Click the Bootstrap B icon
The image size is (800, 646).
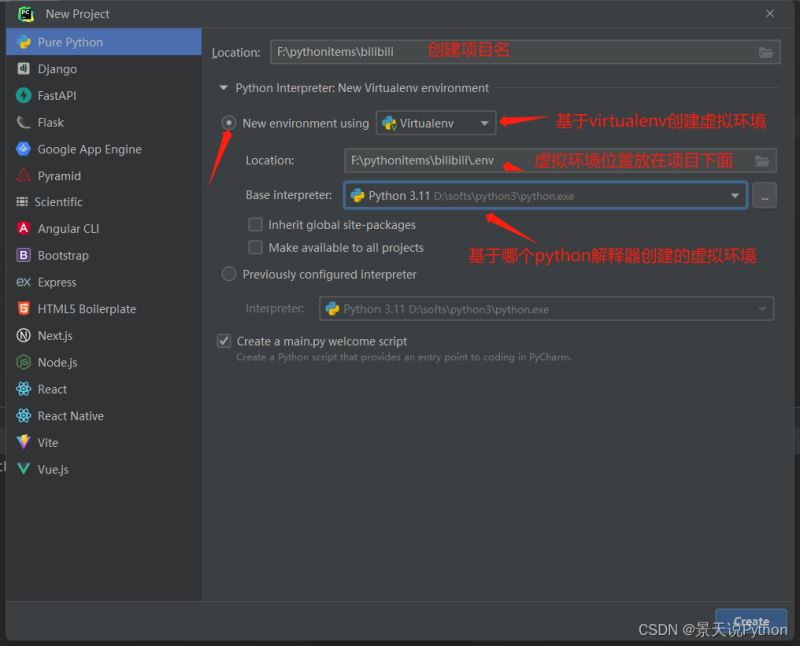tap(23, 255)
